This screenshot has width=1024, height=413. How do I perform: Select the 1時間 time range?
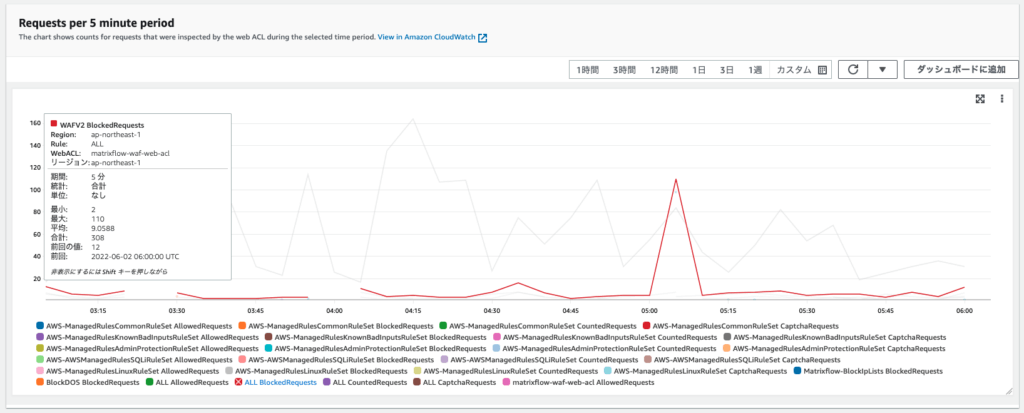click(x=587, y=70)
